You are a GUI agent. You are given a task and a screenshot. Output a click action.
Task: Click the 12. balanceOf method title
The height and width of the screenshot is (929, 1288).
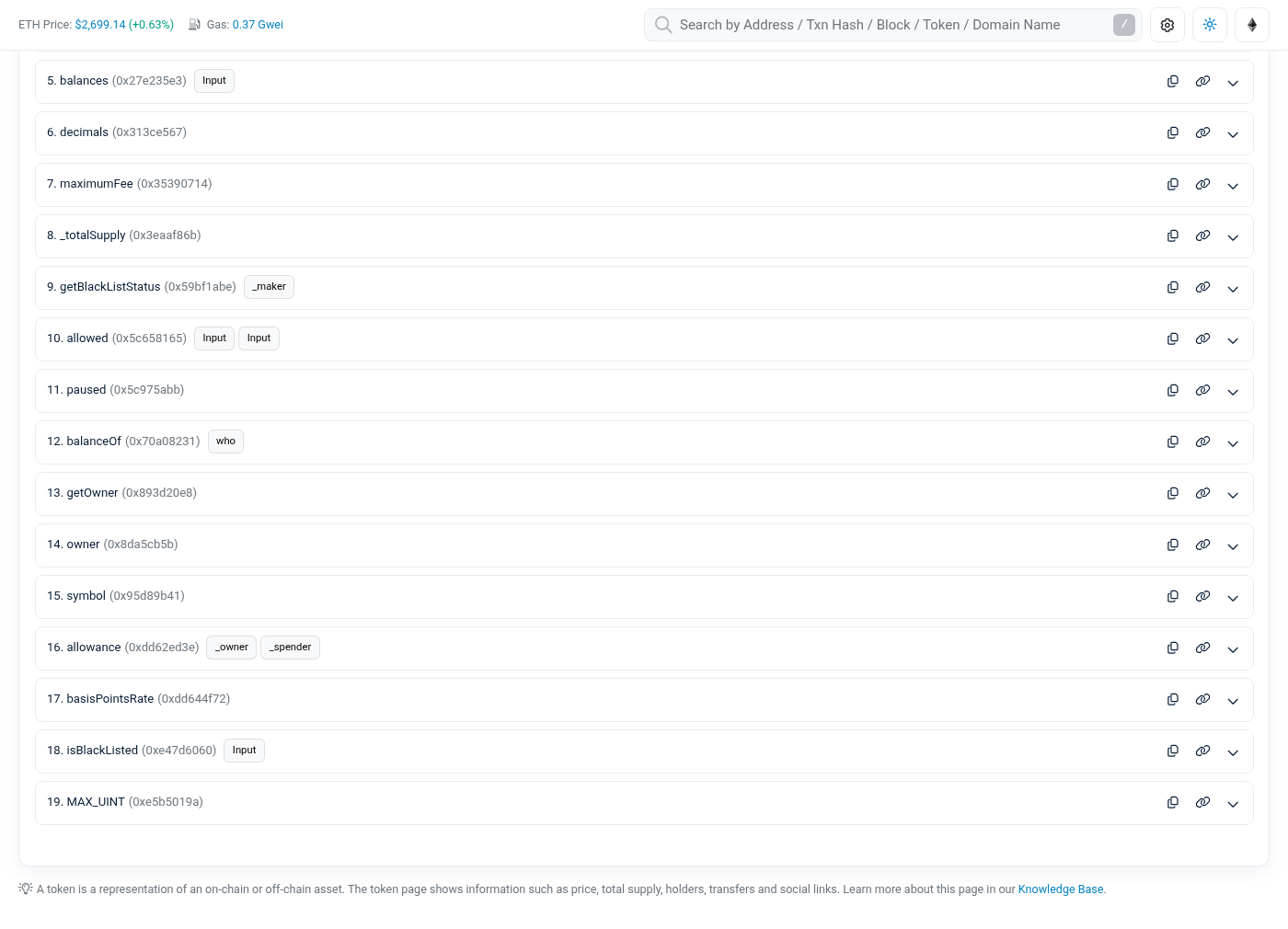123,442
